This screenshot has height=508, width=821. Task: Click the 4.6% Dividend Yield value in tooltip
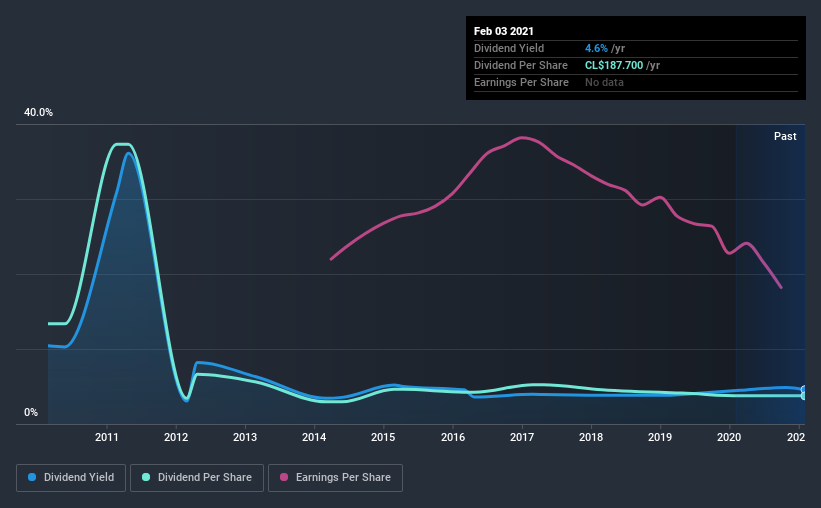point(596,48)
